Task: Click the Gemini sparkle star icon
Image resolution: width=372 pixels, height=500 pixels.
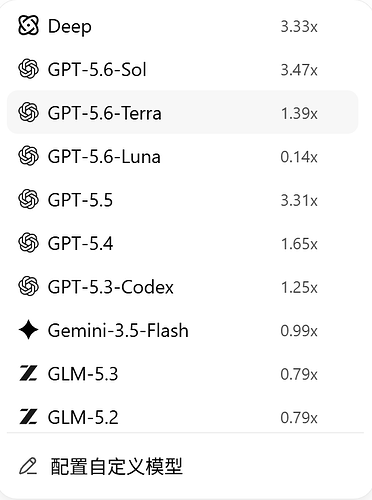Action: tap(28, 330)
